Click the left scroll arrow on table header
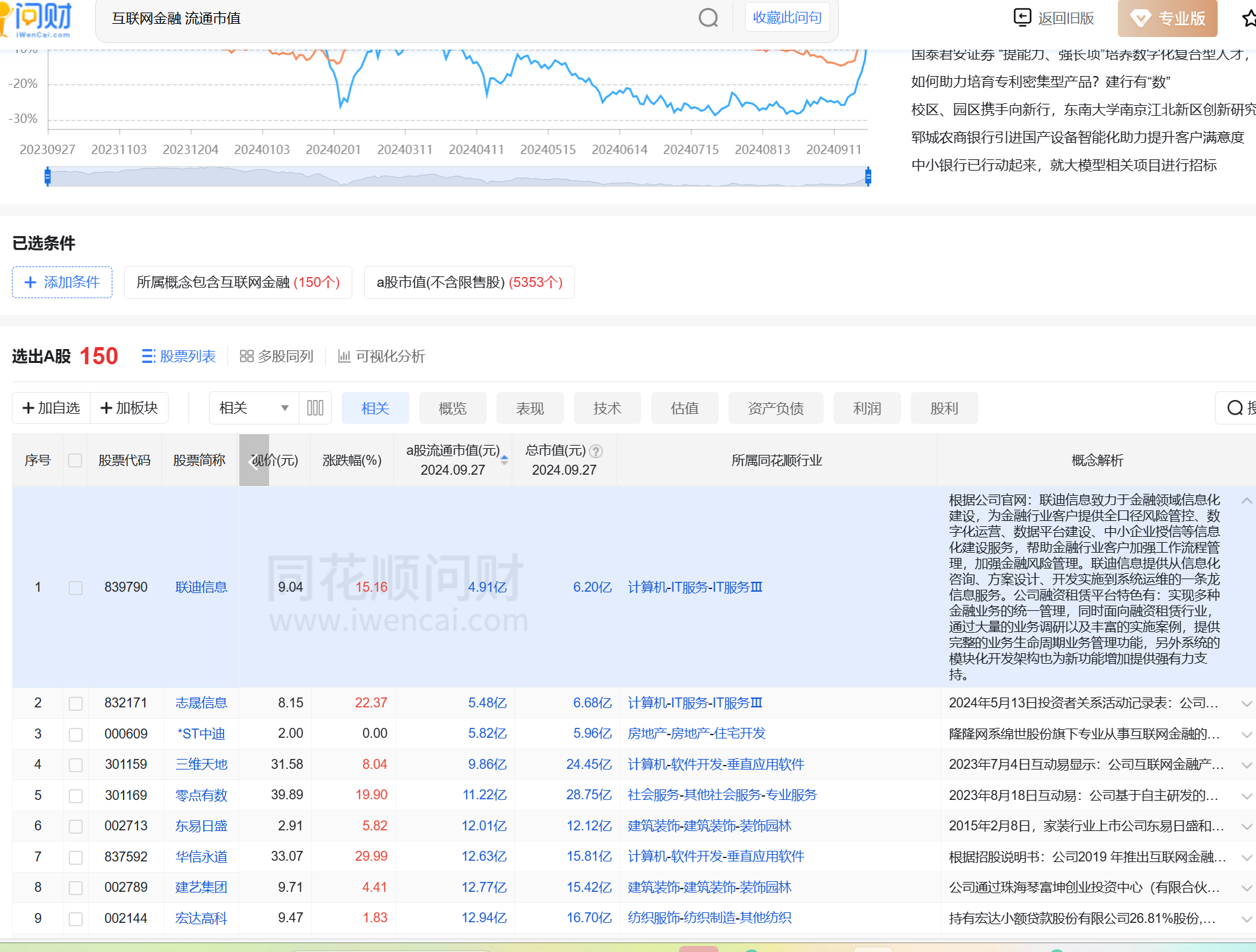Viewport: 1256px width, 952px height. point(254,460)
